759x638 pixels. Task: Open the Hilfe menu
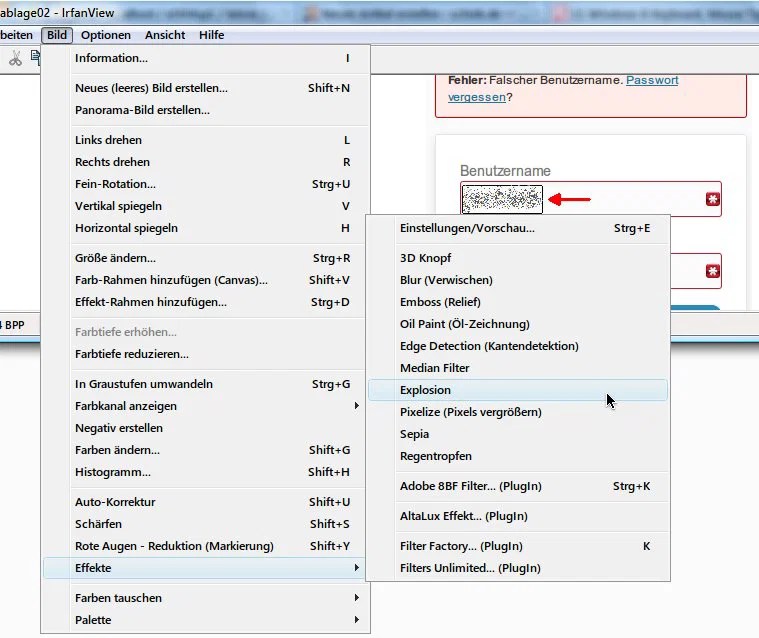click(212, 35)
